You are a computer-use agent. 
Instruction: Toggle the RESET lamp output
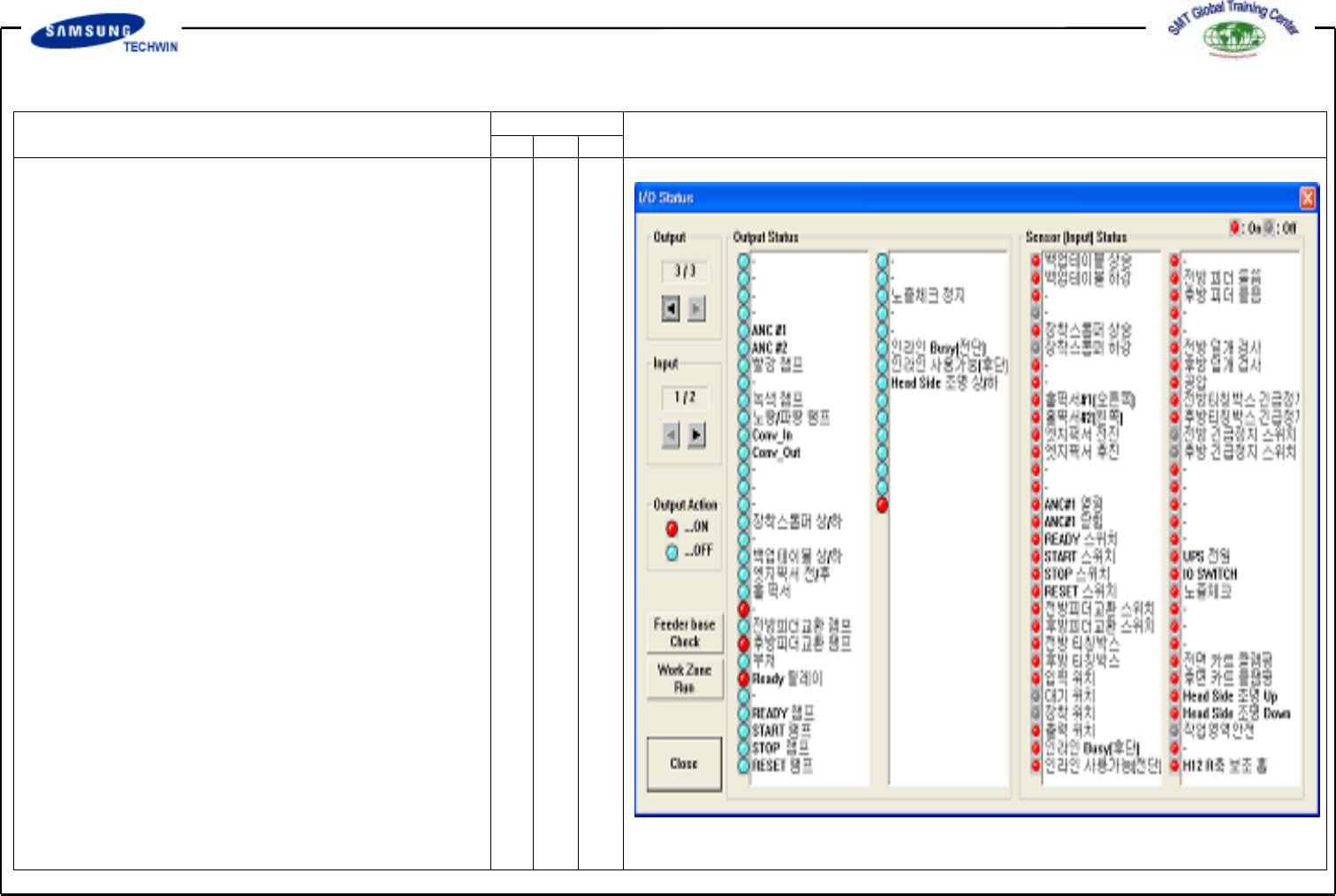pyautogui.click(x=743, y=765)
